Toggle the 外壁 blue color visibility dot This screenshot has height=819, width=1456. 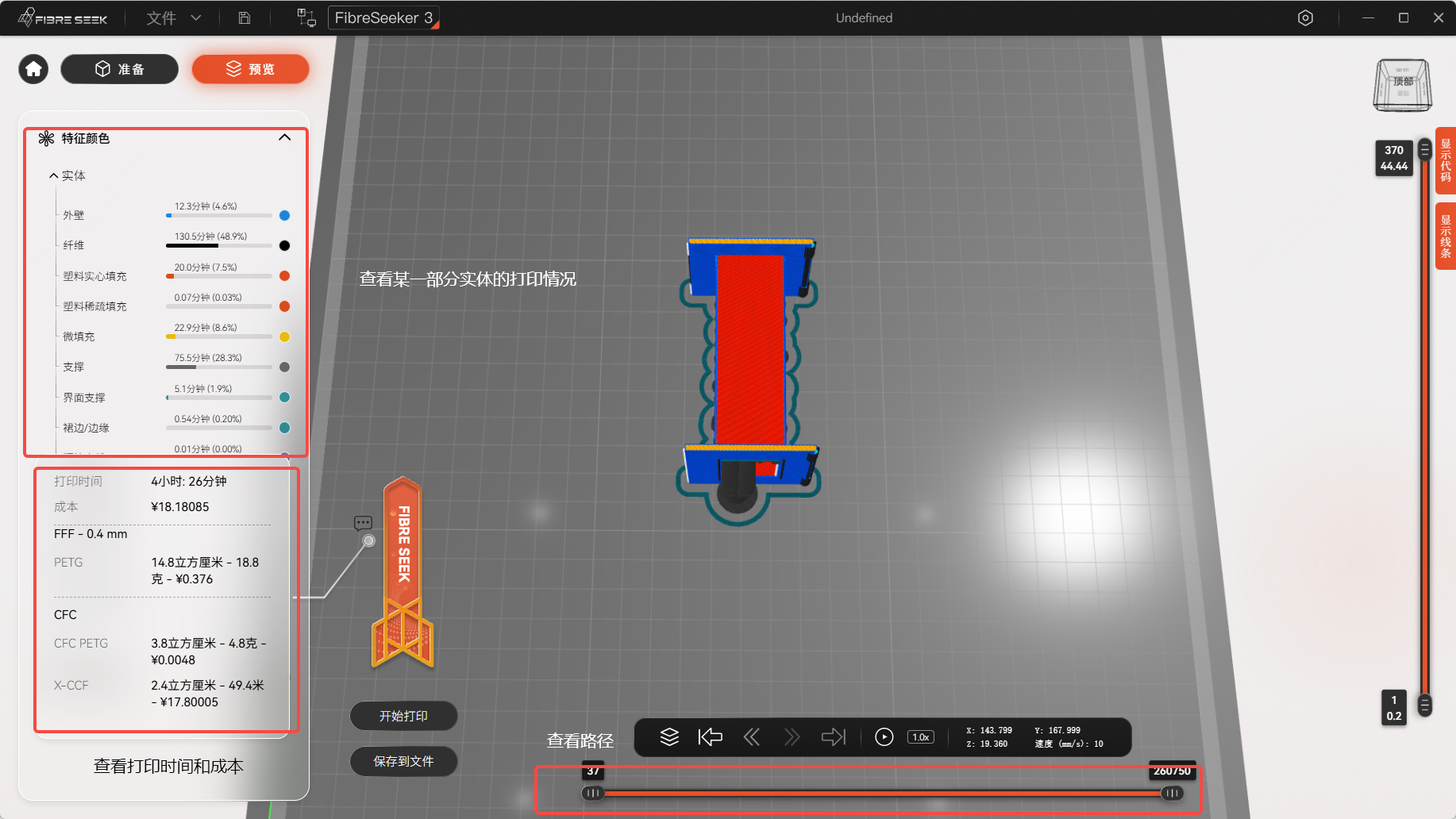click(284, 215)
